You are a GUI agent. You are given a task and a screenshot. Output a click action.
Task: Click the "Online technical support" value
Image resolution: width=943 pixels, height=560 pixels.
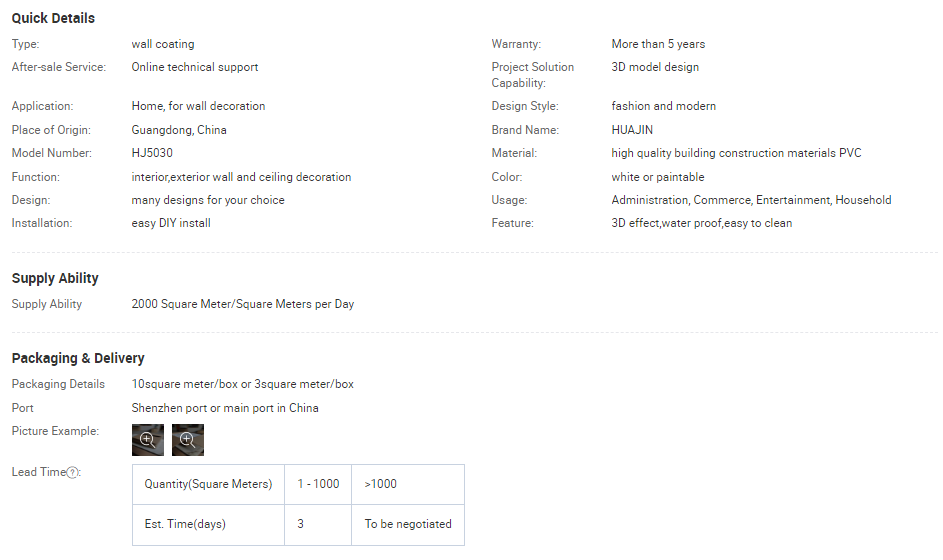[x=195, y=67]
